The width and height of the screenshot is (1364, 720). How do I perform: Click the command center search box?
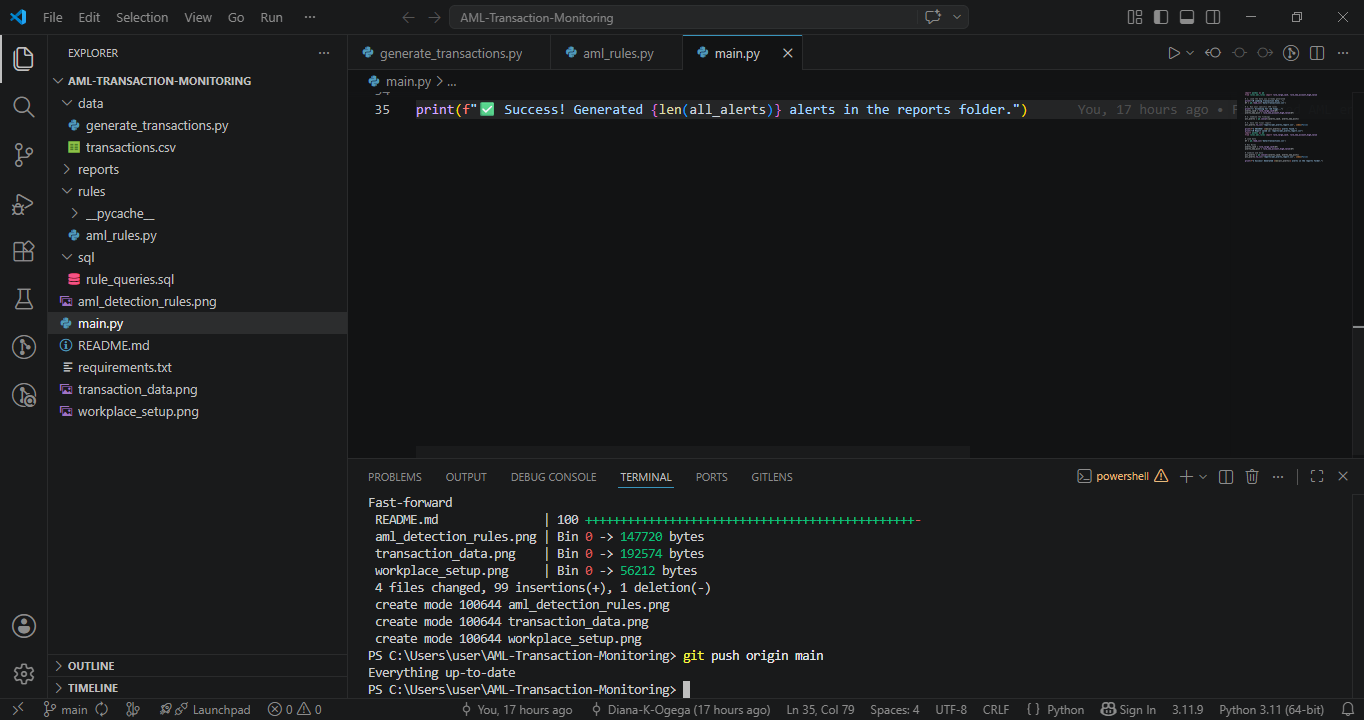(x=683, y=17)
